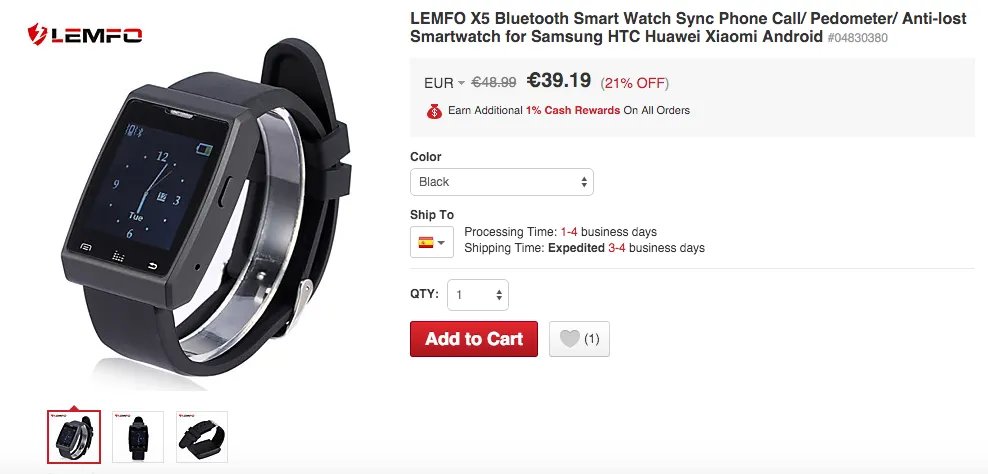Click the heart wishlist icon
This screenshot has height=474, width=988.
coord(569,339)
